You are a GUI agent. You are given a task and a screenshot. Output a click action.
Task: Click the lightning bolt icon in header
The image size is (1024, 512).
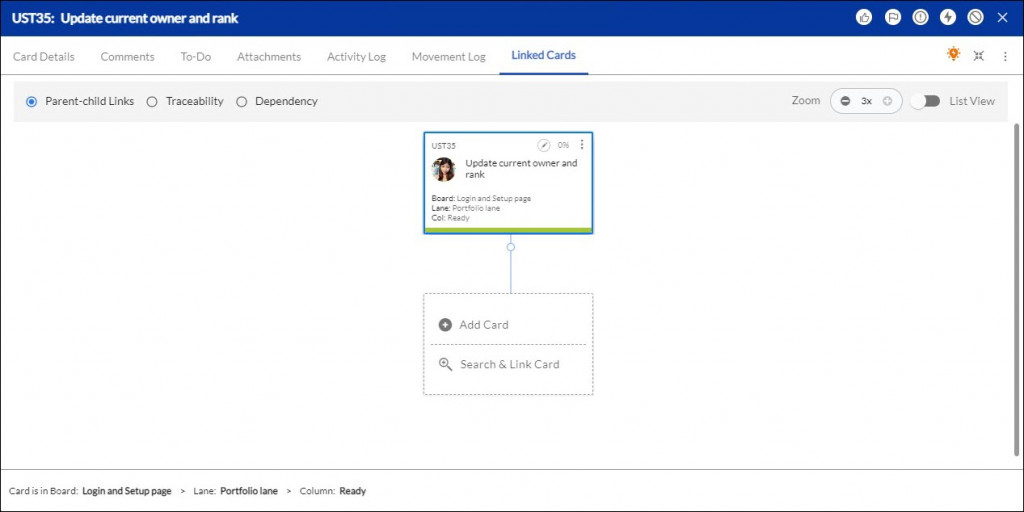click(x=948, y=18)
